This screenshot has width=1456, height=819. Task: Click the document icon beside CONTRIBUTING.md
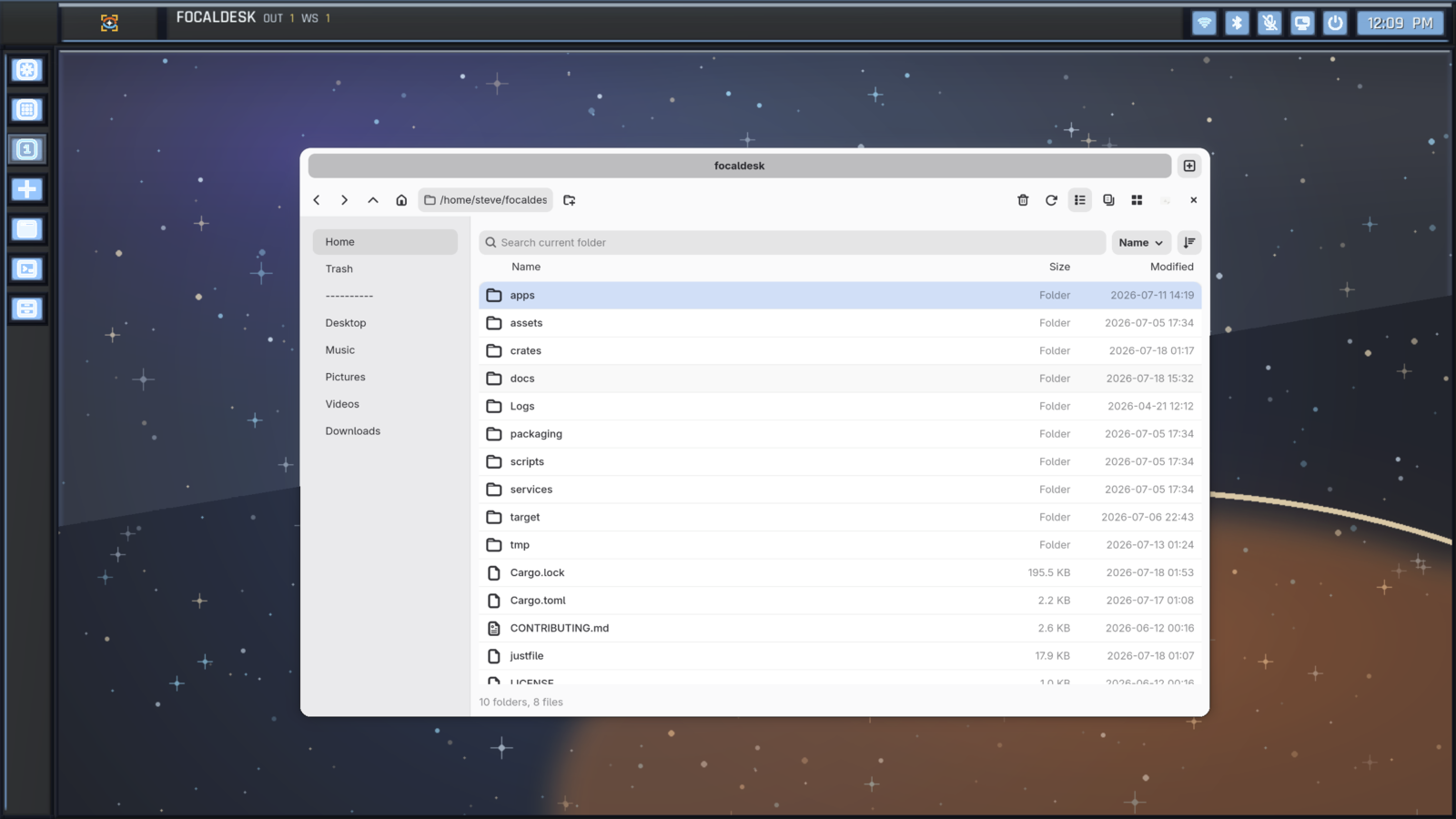[x=494, y=628]
